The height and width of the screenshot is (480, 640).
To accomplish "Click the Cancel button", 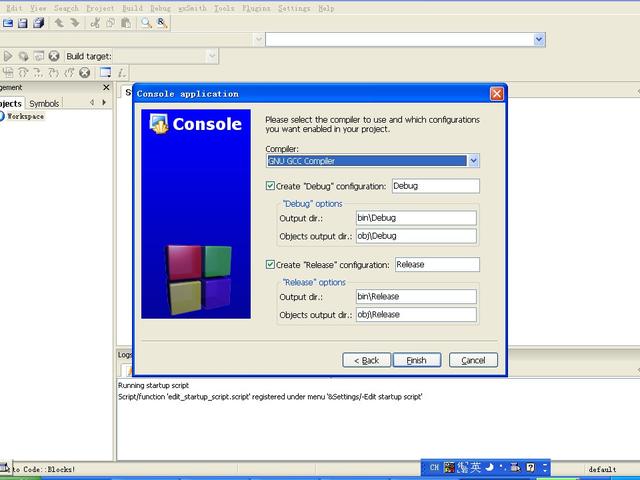I will tap(473, 360).
